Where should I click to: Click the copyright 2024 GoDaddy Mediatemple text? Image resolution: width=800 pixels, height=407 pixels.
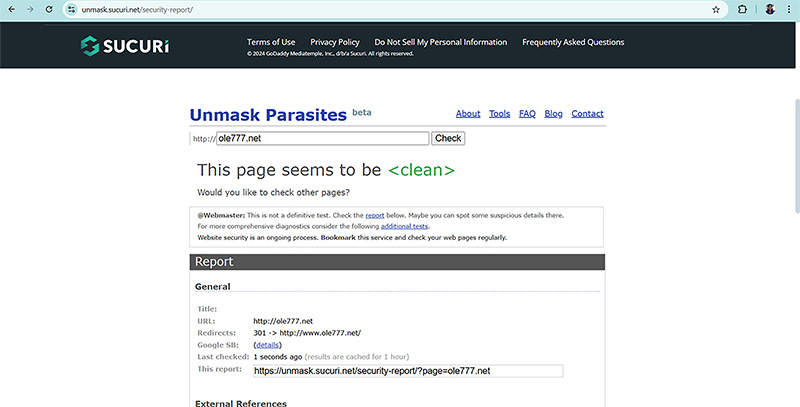click(x=330, y=54)
